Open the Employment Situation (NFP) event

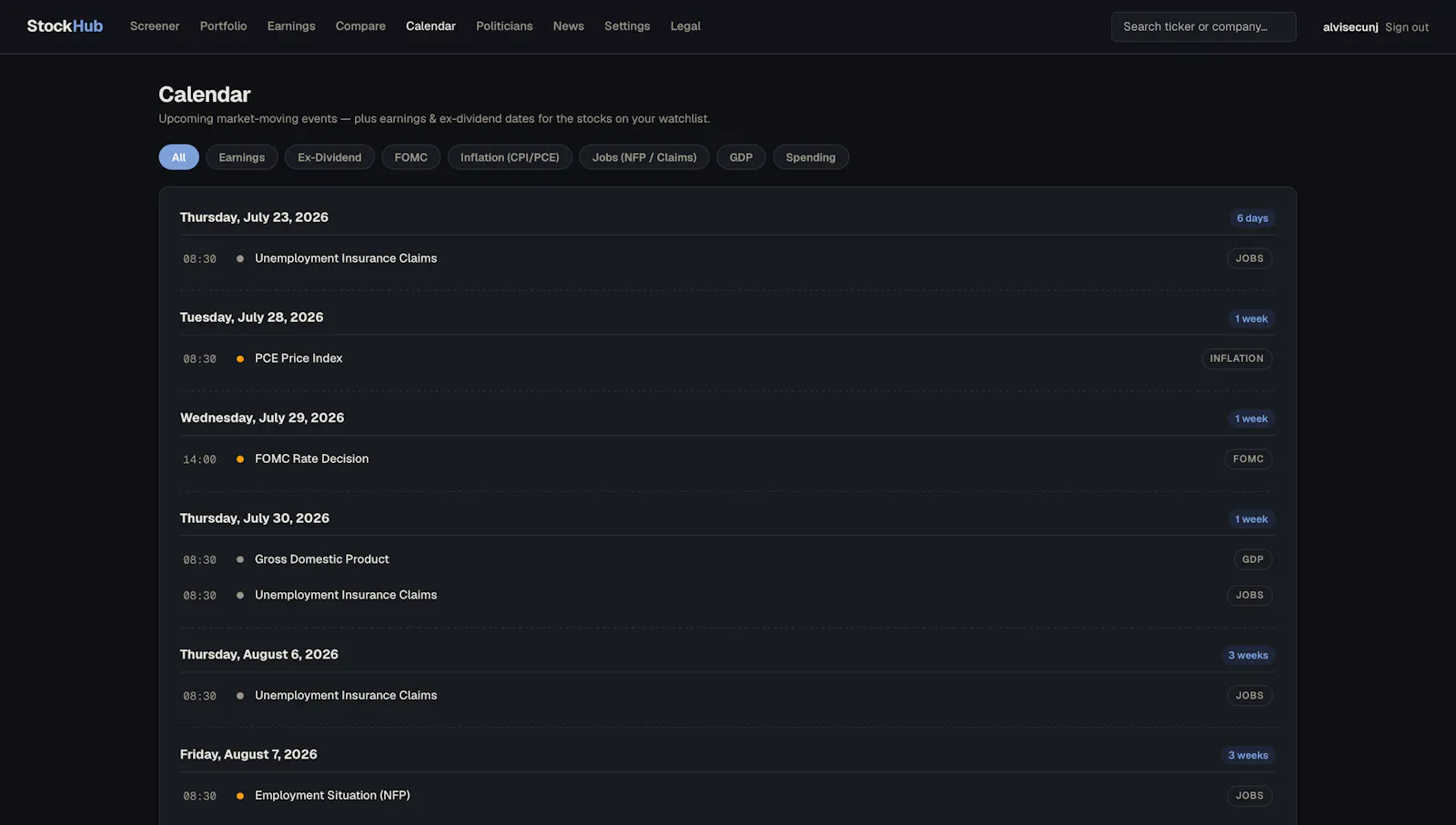pos(728,796)
